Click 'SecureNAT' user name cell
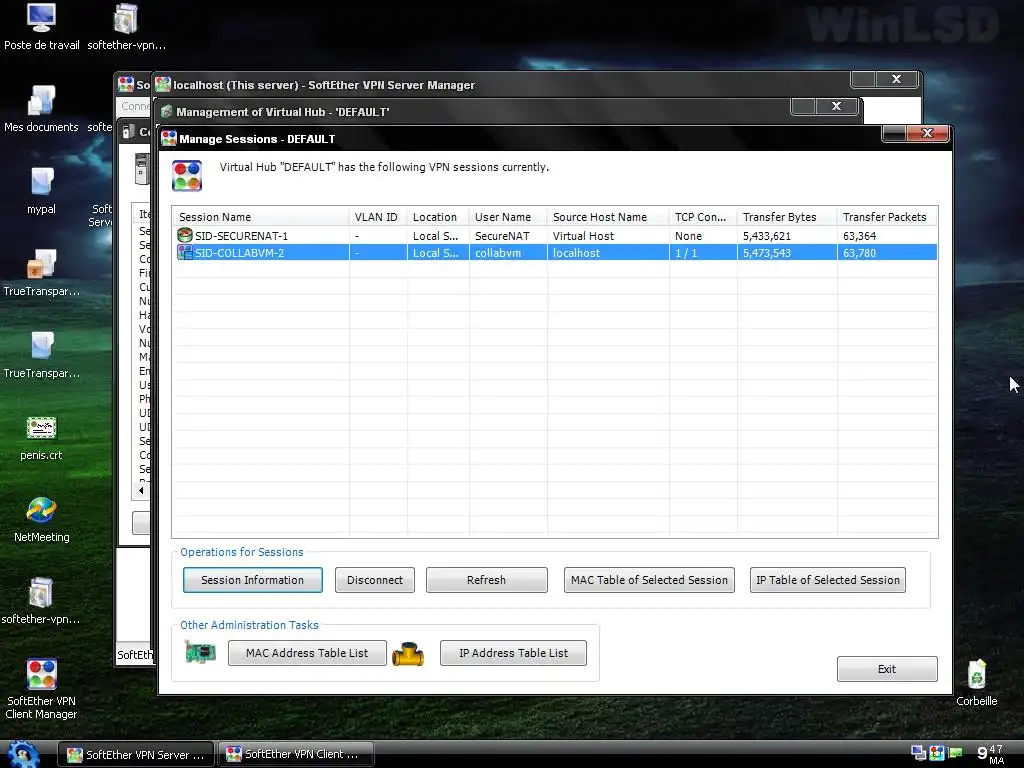 [502, 236]
